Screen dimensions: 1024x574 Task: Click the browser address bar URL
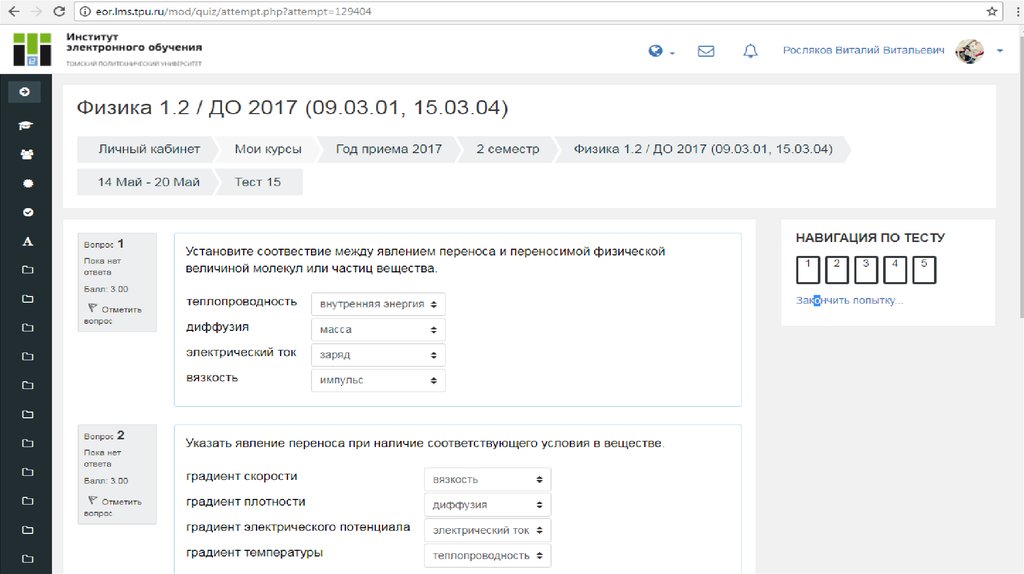[233, 11]
